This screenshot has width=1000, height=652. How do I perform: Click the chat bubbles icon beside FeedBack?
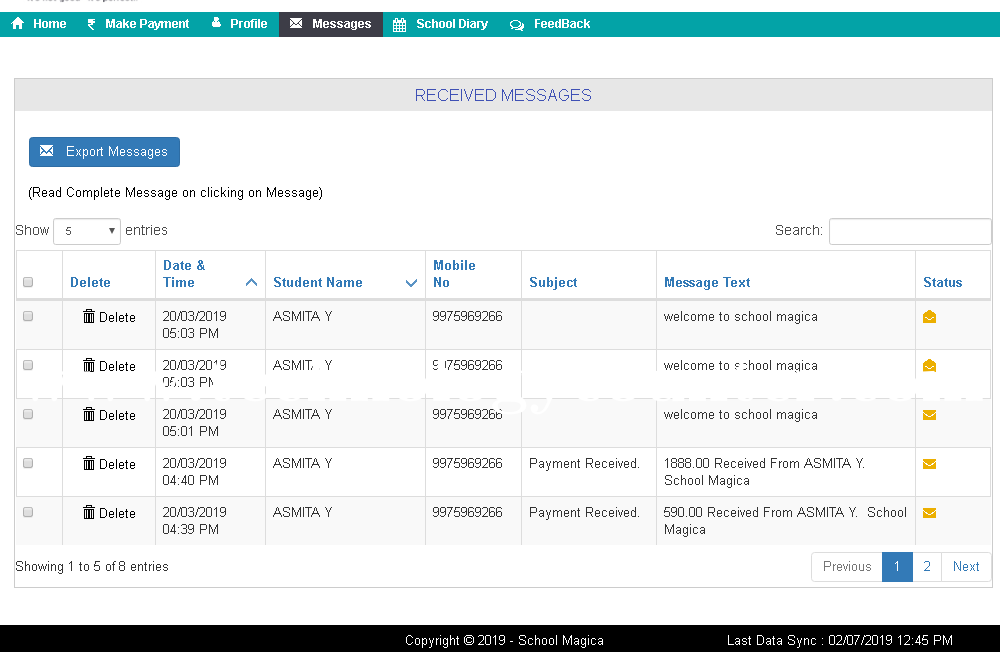(x=517, y=25)
